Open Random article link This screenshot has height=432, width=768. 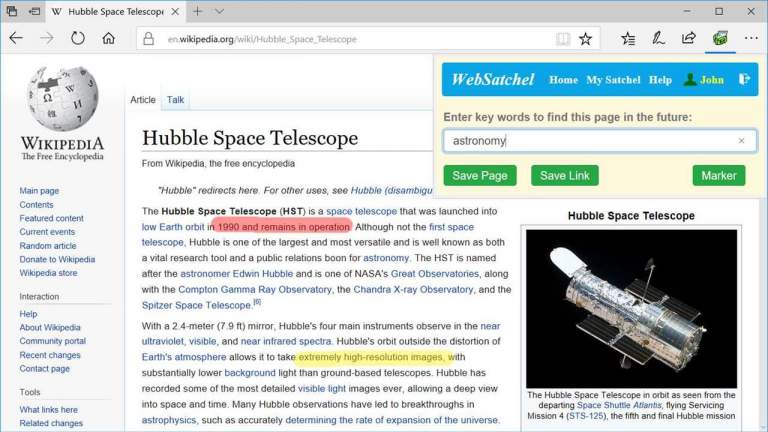(48, 246)
